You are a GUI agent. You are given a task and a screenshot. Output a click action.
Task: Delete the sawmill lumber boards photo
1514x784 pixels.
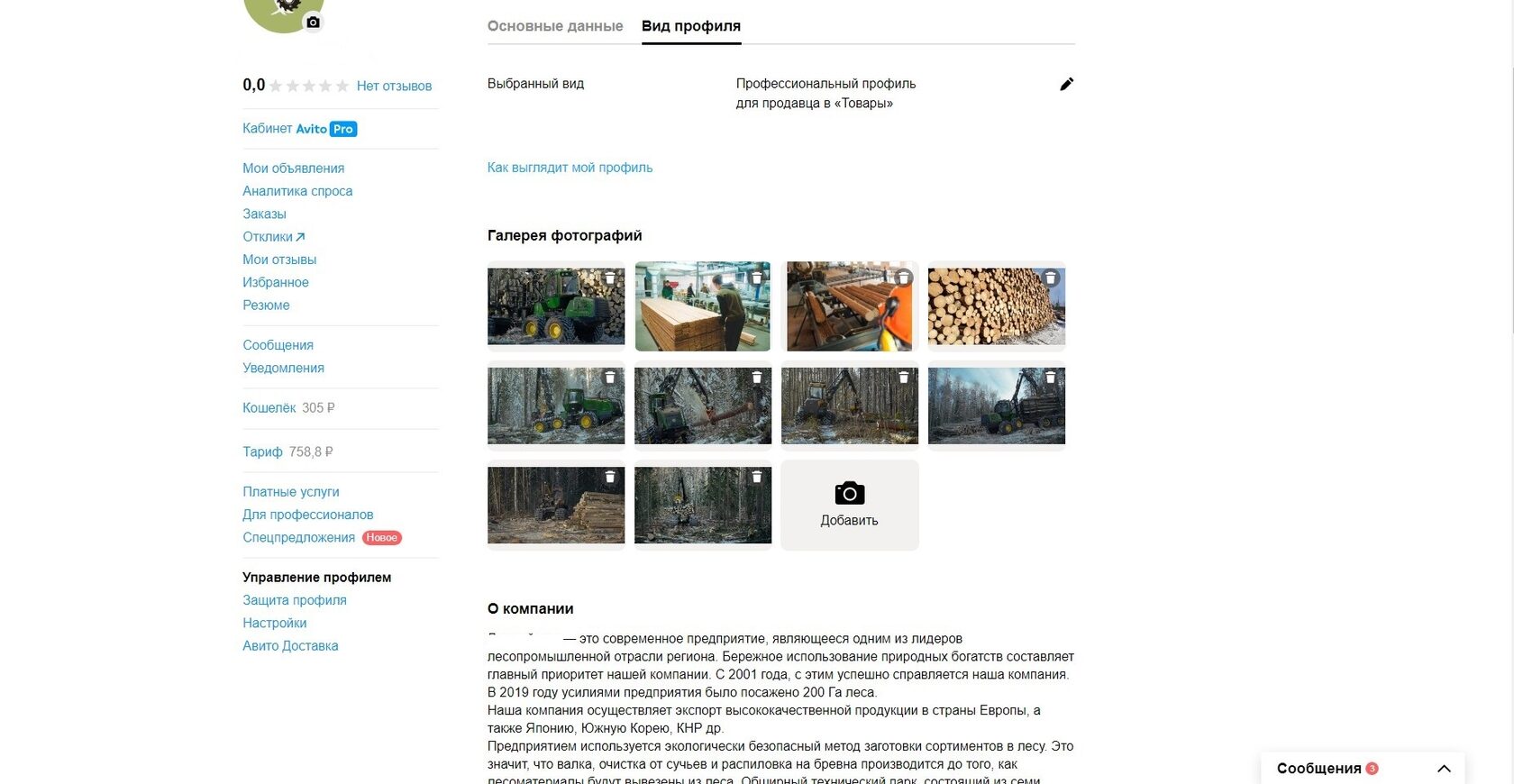point(757,278)
